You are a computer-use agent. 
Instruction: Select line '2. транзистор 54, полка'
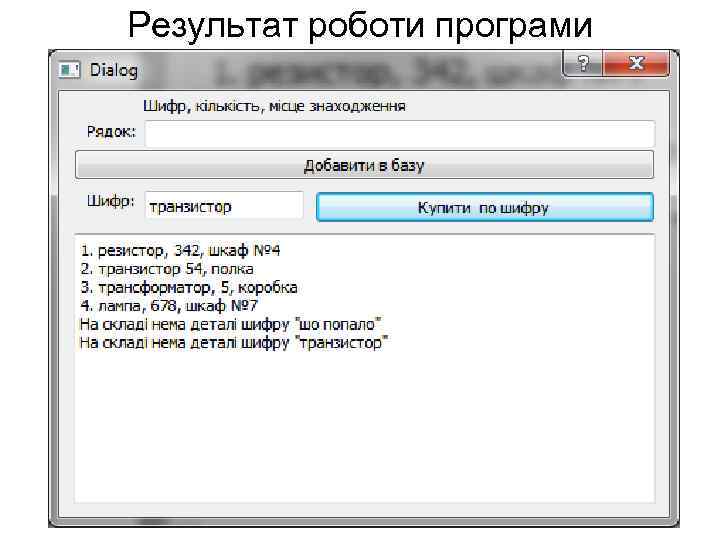click(x=167, y=269)
